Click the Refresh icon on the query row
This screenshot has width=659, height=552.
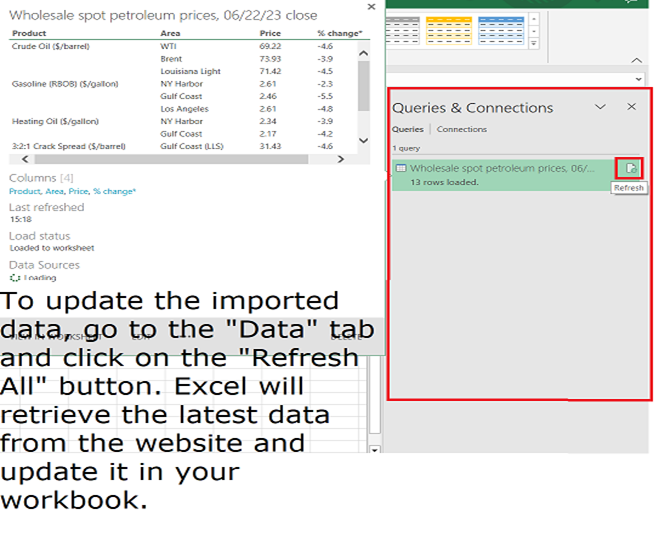coord(630,169)
